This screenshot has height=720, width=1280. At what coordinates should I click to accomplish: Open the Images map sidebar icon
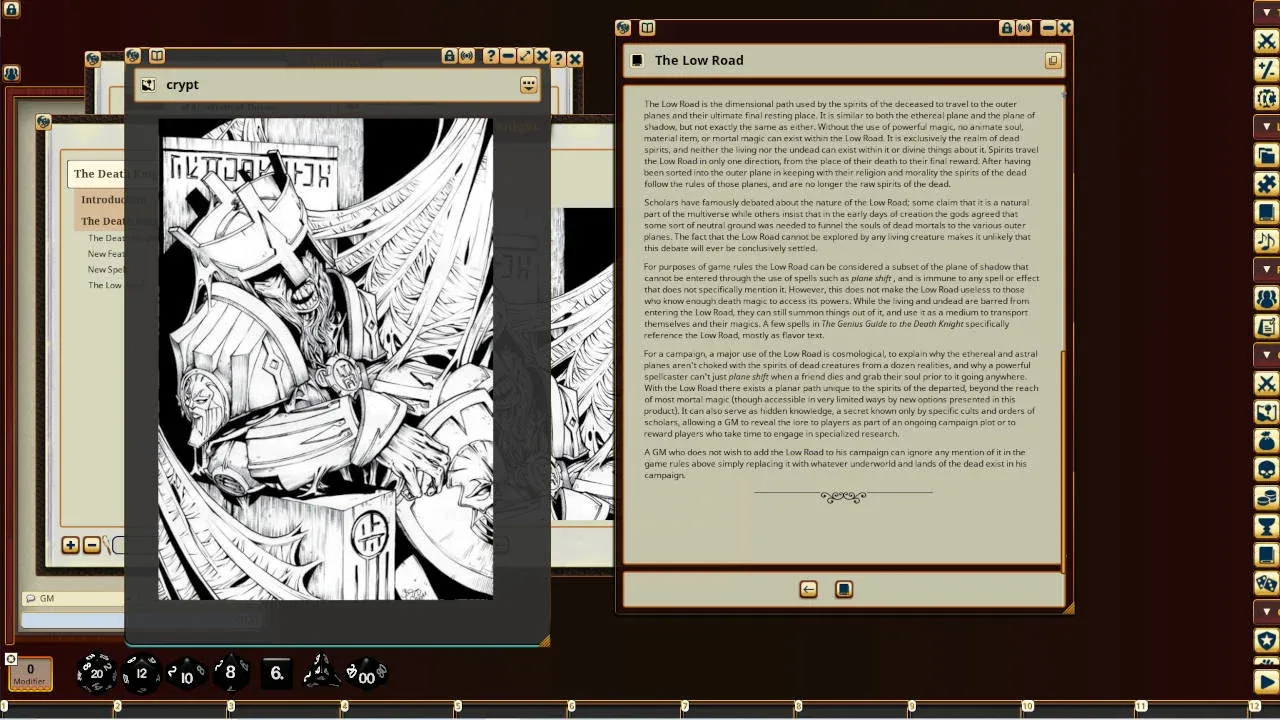(1266, 412)
